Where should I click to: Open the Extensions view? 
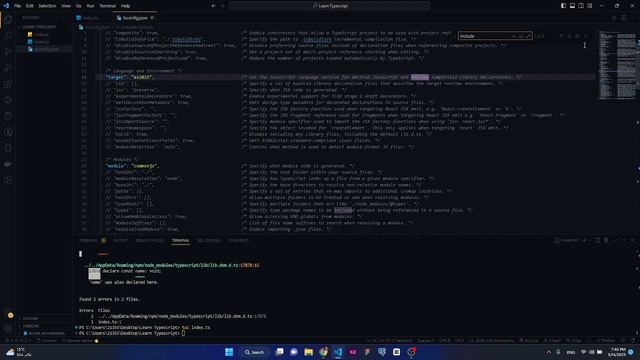coord(8,84)
